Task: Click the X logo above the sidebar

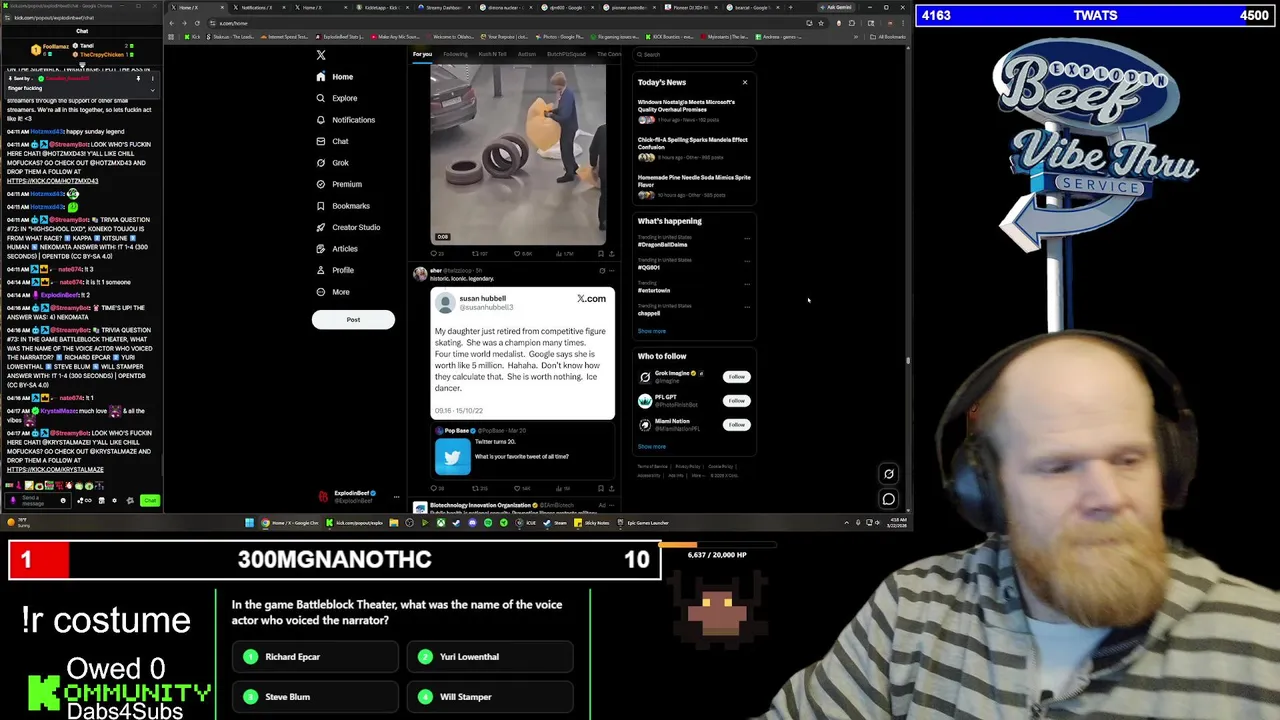Action: [321, 55]
